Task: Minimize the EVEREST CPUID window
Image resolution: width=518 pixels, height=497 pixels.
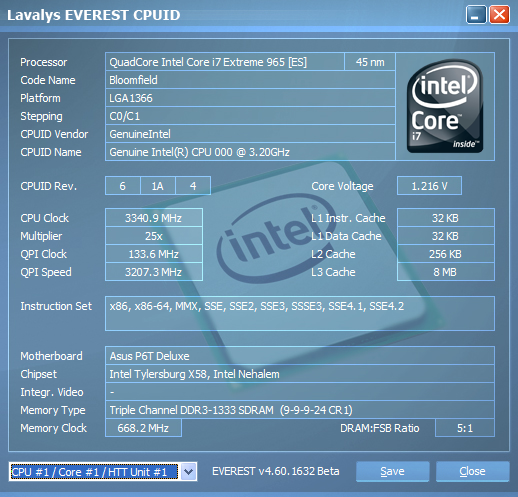Action: pyautogui.click(x=476, y=15)
